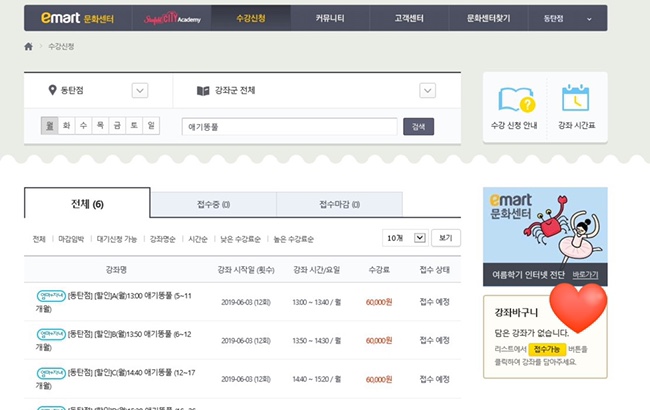Open the 10개 items-per-page dropdown
650x410 pixels.
point(405,238)
